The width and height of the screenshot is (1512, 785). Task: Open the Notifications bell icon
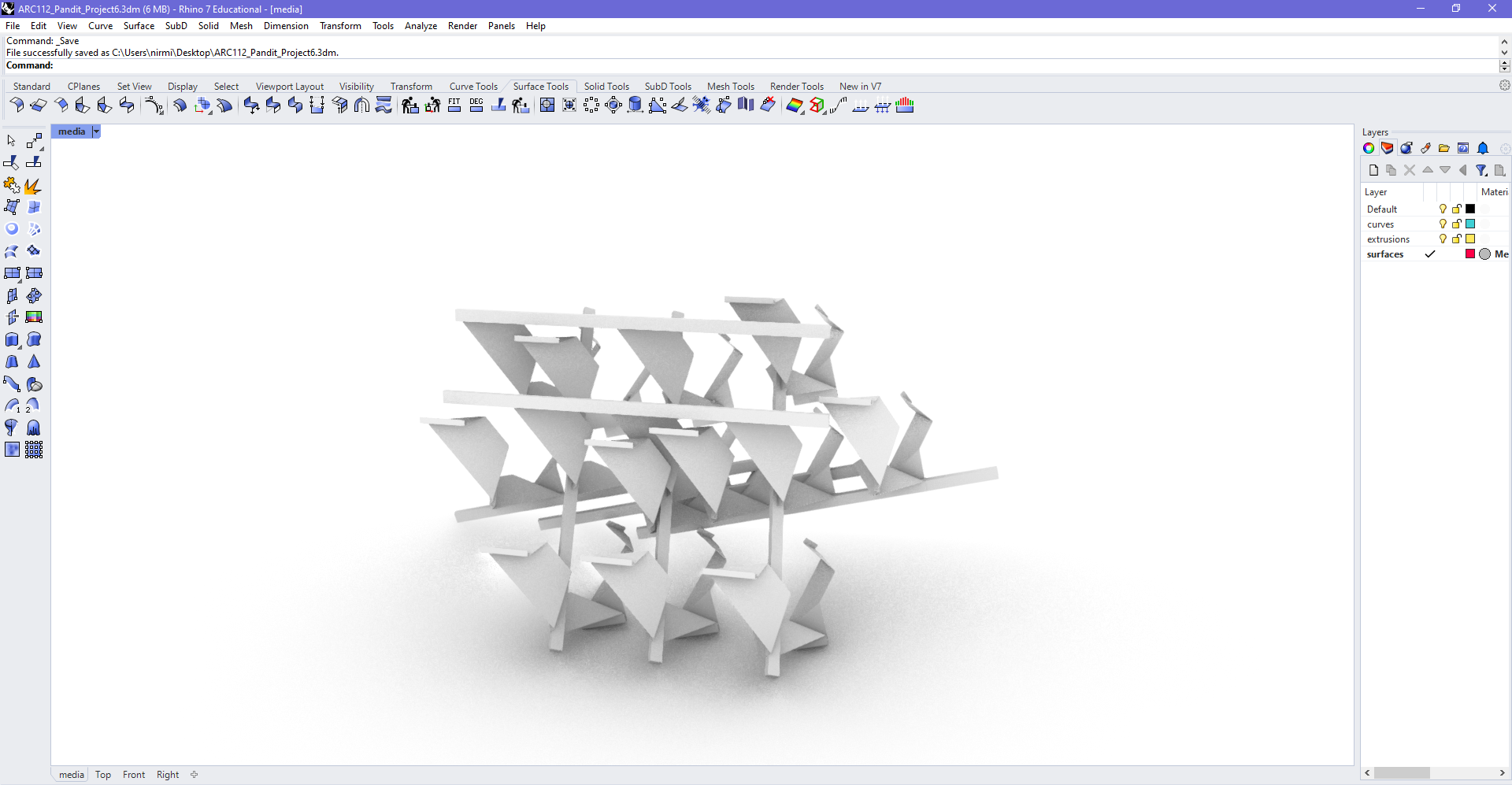1484,149
